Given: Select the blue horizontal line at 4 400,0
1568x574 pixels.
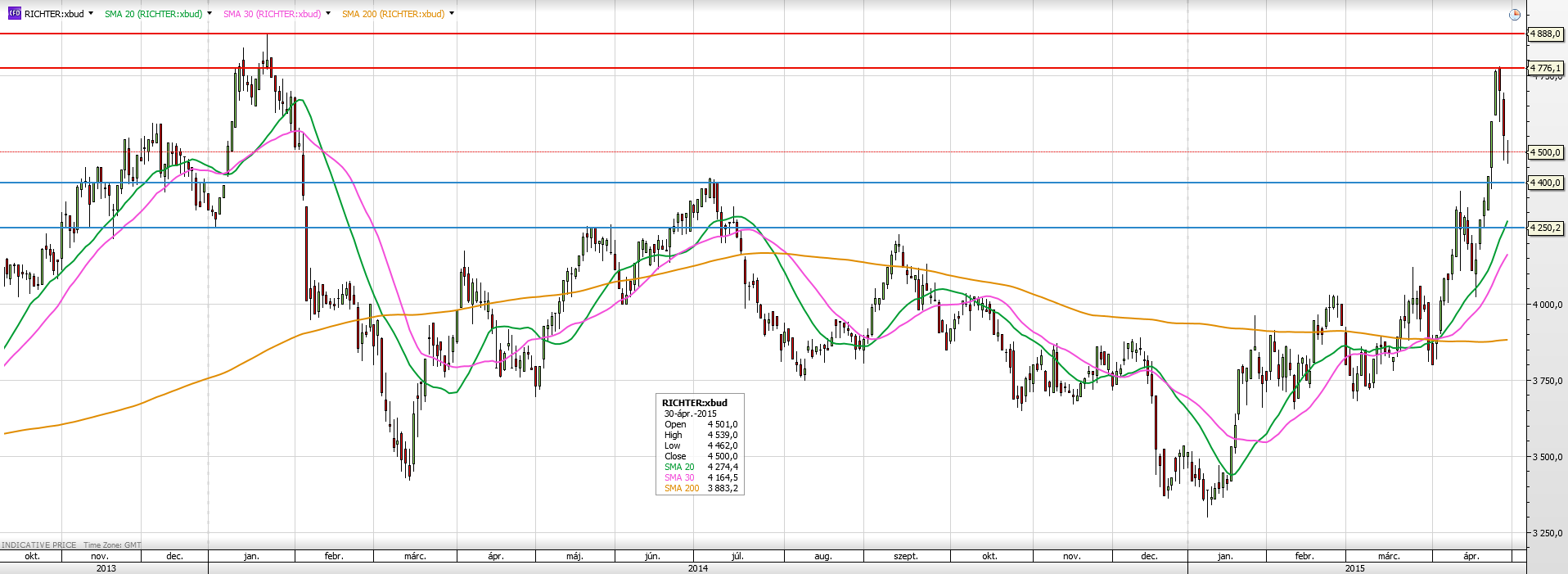Looking at the screenshot, I should click(x=763, y=183).
